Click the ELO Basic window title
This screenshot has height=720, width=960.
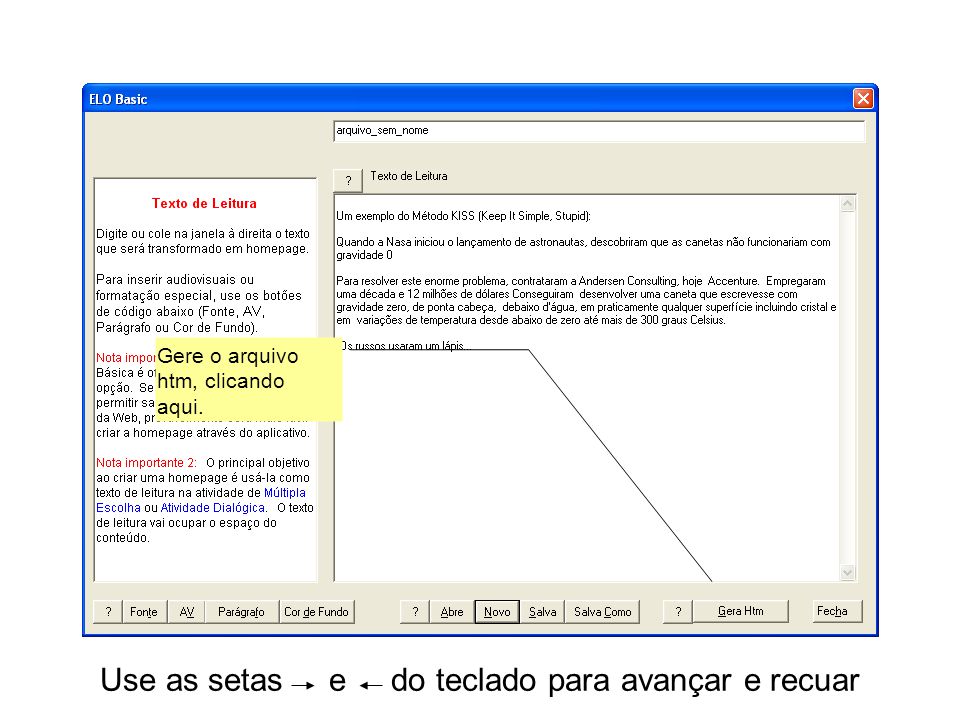click(x=118, y=99)
